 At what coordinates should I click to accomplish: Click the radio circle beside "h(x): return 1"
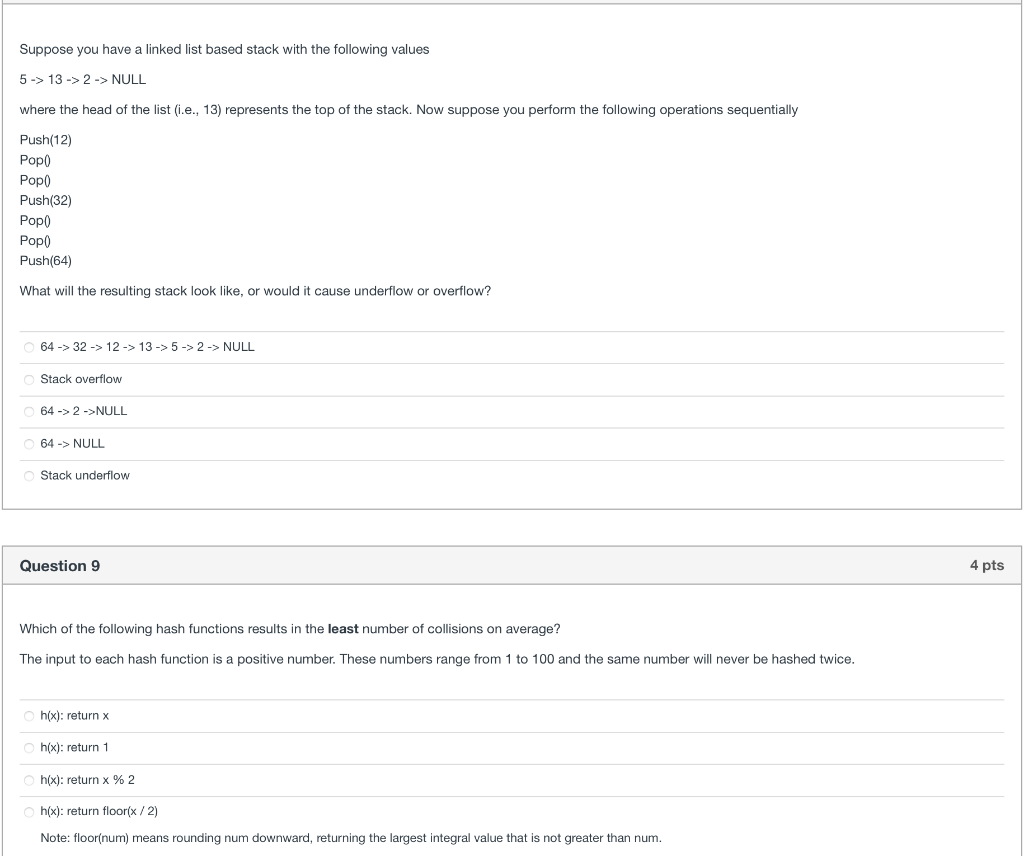click(29, 747)
